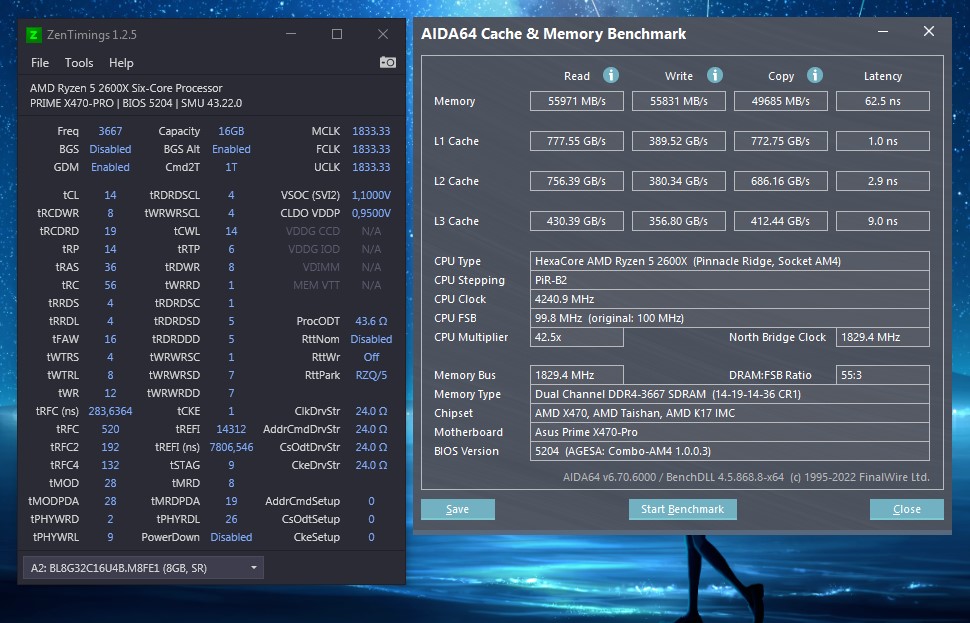Click Memory Write value 55831 MB/s
The height and width of the screenshot is (623, 970).
click(x=679, y=101)
